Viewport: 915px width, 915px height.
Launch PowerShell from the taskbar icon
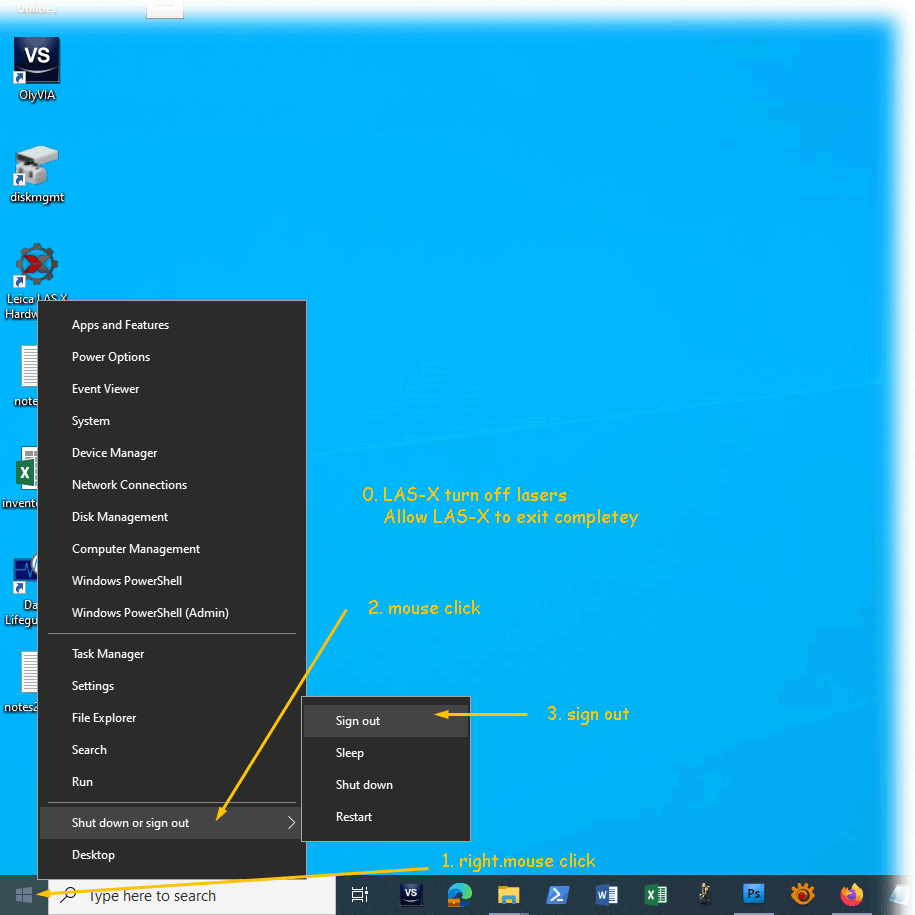558,895
